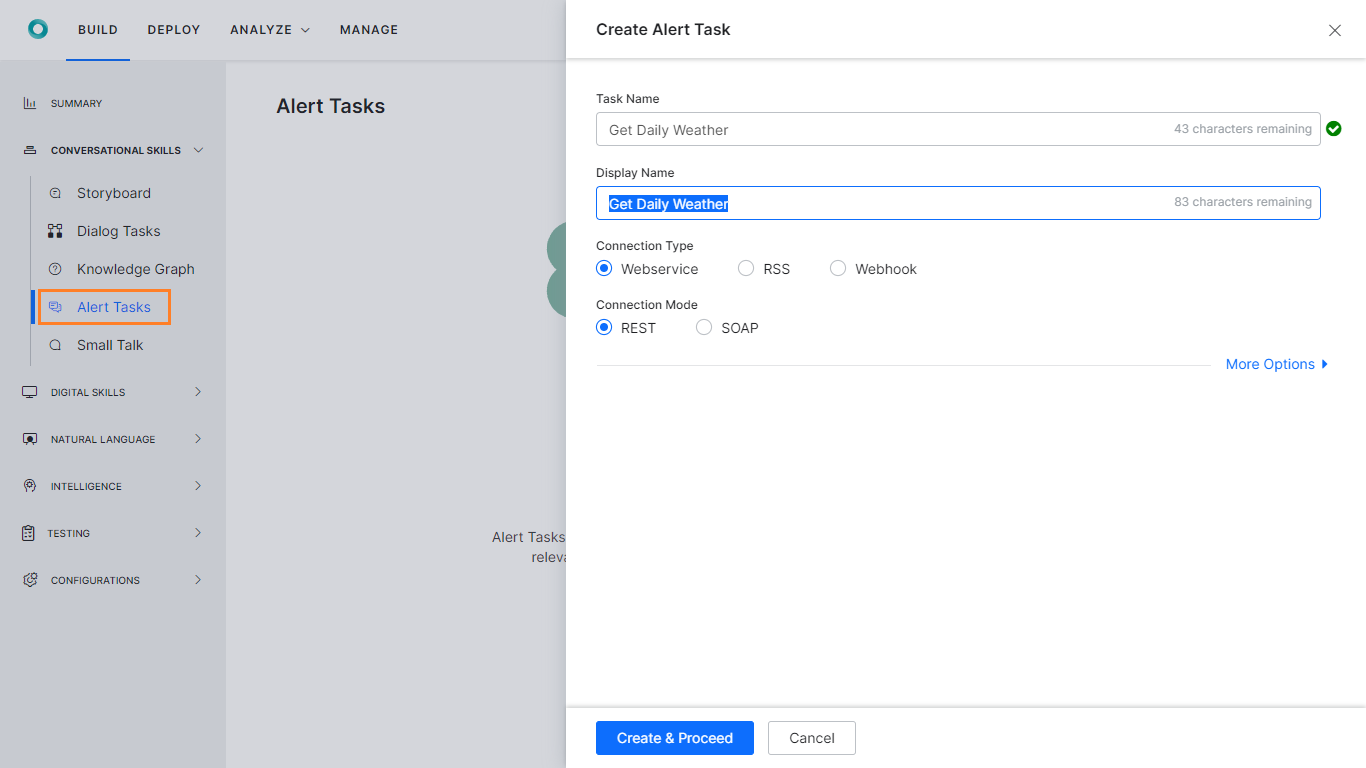This screenshot has width=1366, height=768.
Task: Expand More Options section
Action: coord(1276,364)
